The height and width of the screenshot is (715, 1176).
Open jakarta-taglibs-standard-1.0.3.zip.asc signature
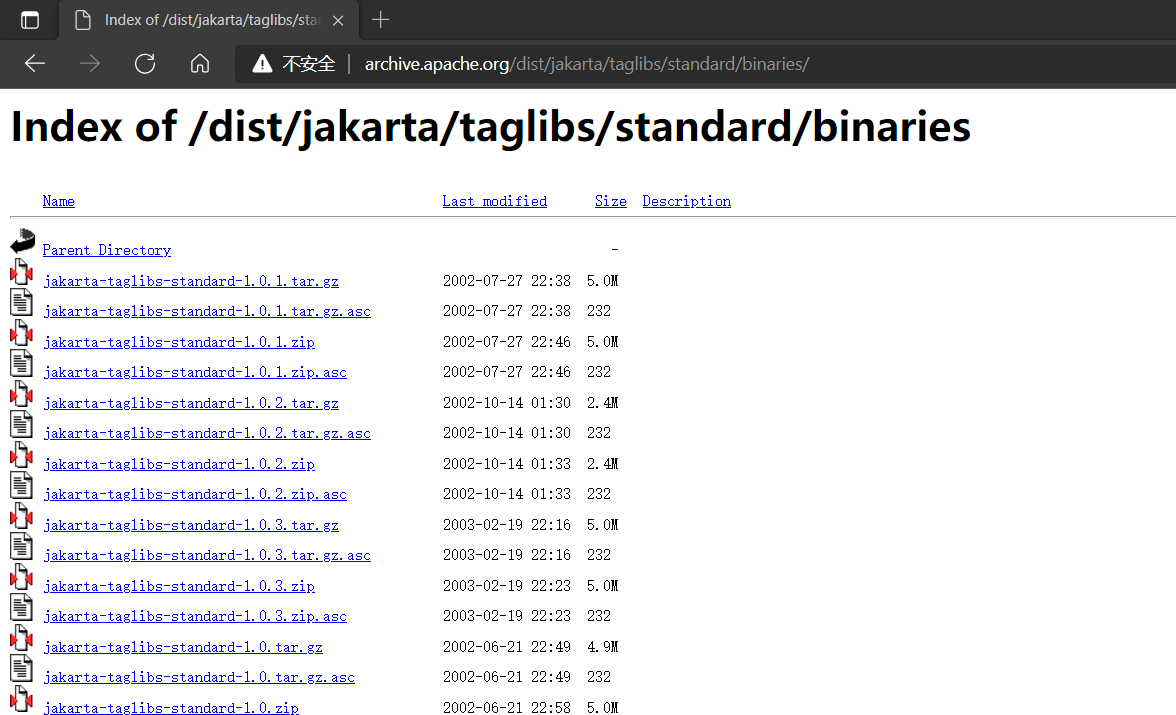point(195,616)
